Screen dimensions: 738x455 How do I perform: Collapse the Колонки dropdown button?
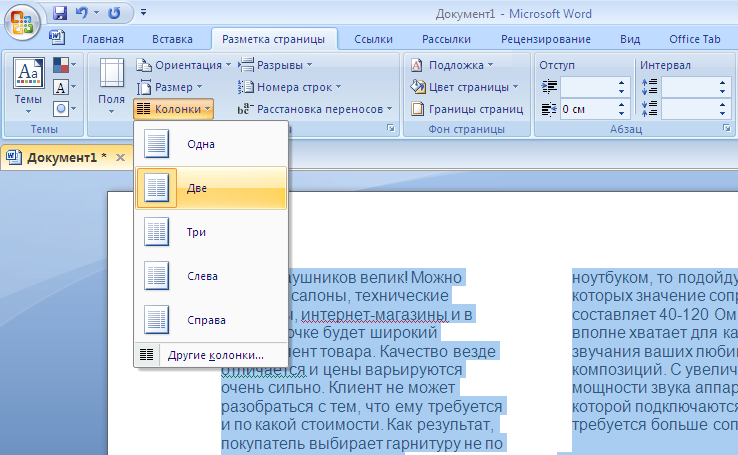[x=173, y=109]
